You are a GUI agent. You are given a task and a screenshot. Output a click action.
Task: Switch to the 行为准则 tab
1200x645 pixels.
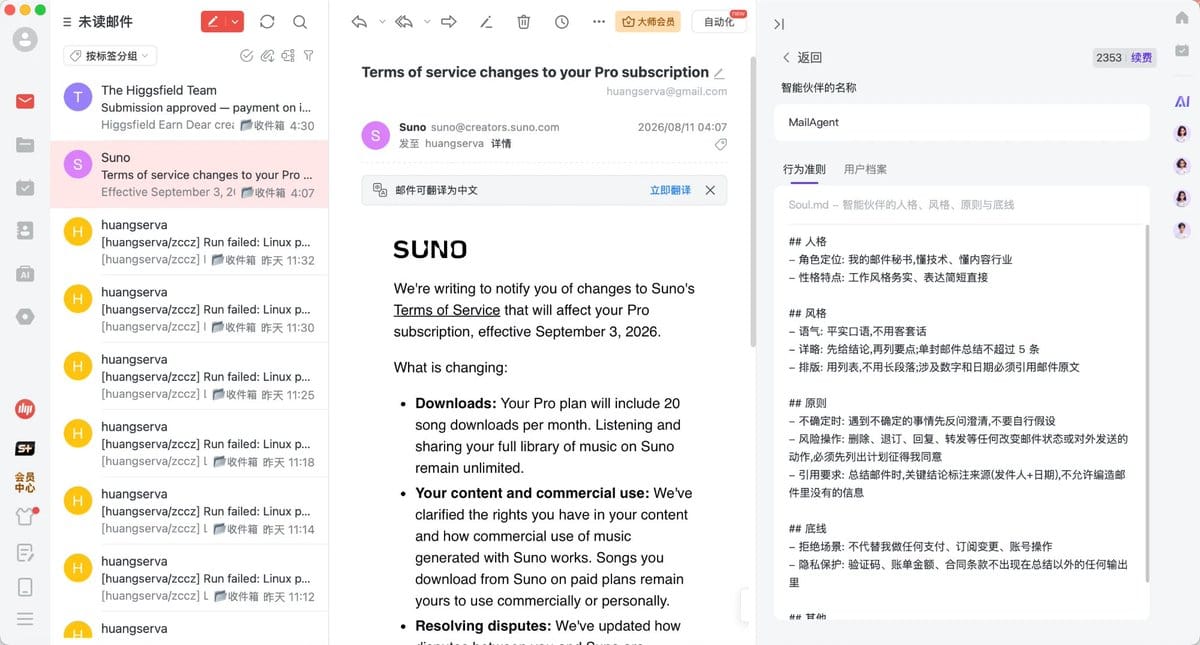(804, 169)
